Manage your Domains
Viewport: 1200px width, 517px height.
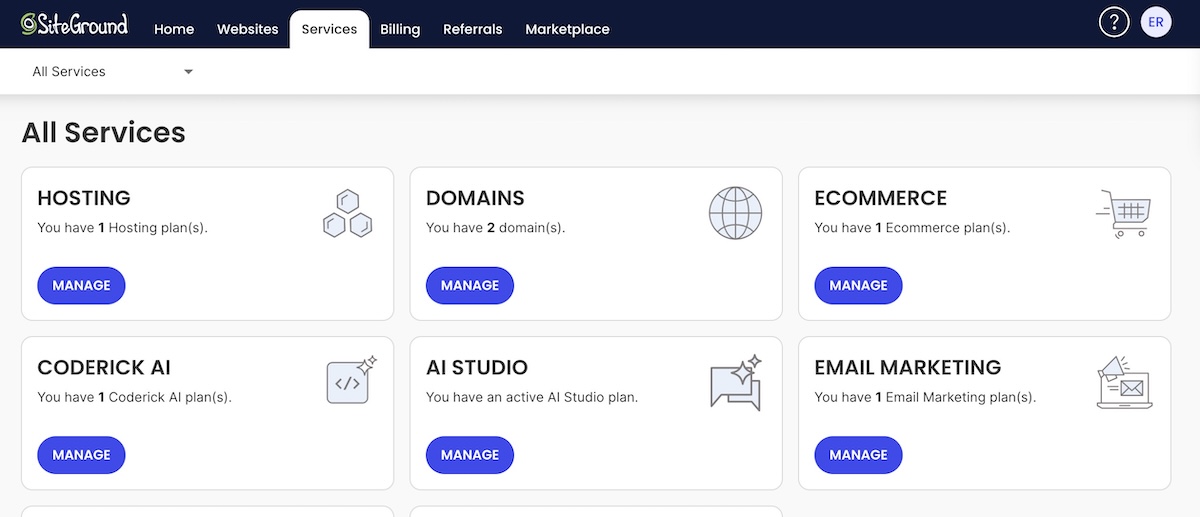(x=470, y=285)
